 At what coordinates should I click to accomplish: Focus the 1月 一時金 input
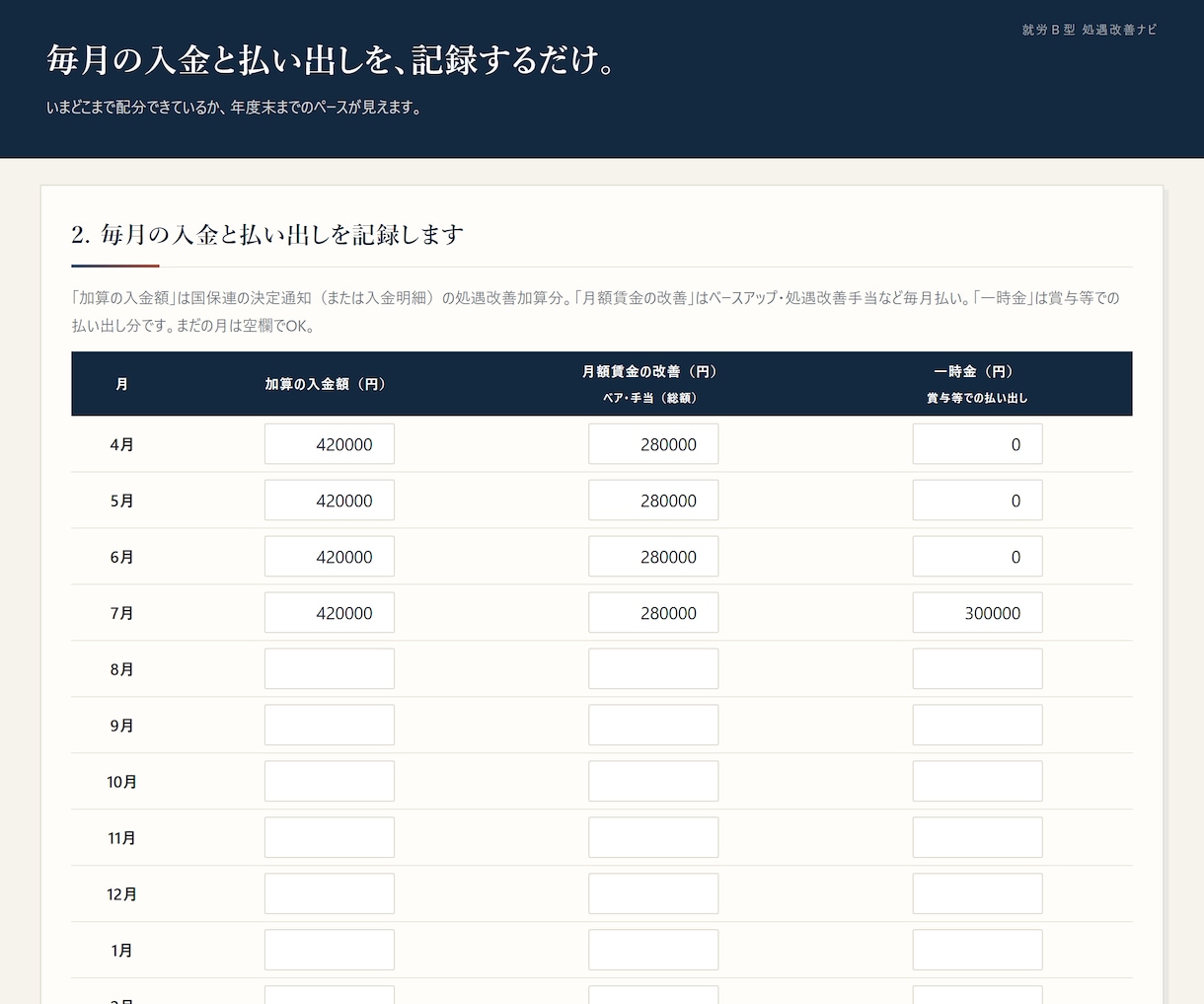click(x=977, y=951)
